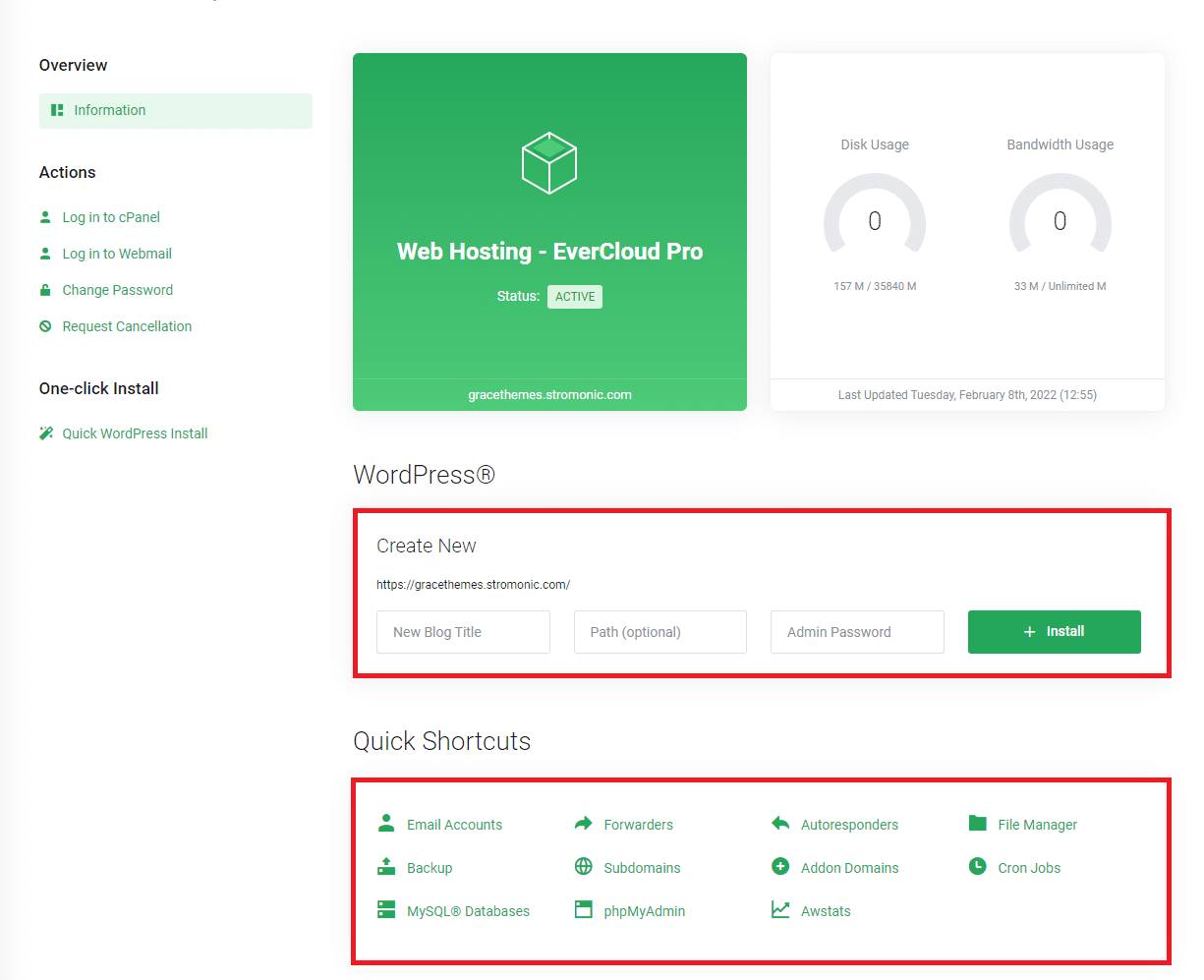This screenshot has height=980, width=1204.
Task: Click the https://gracethemes.stromonic.com/ URL text
Action: [474, 585]
